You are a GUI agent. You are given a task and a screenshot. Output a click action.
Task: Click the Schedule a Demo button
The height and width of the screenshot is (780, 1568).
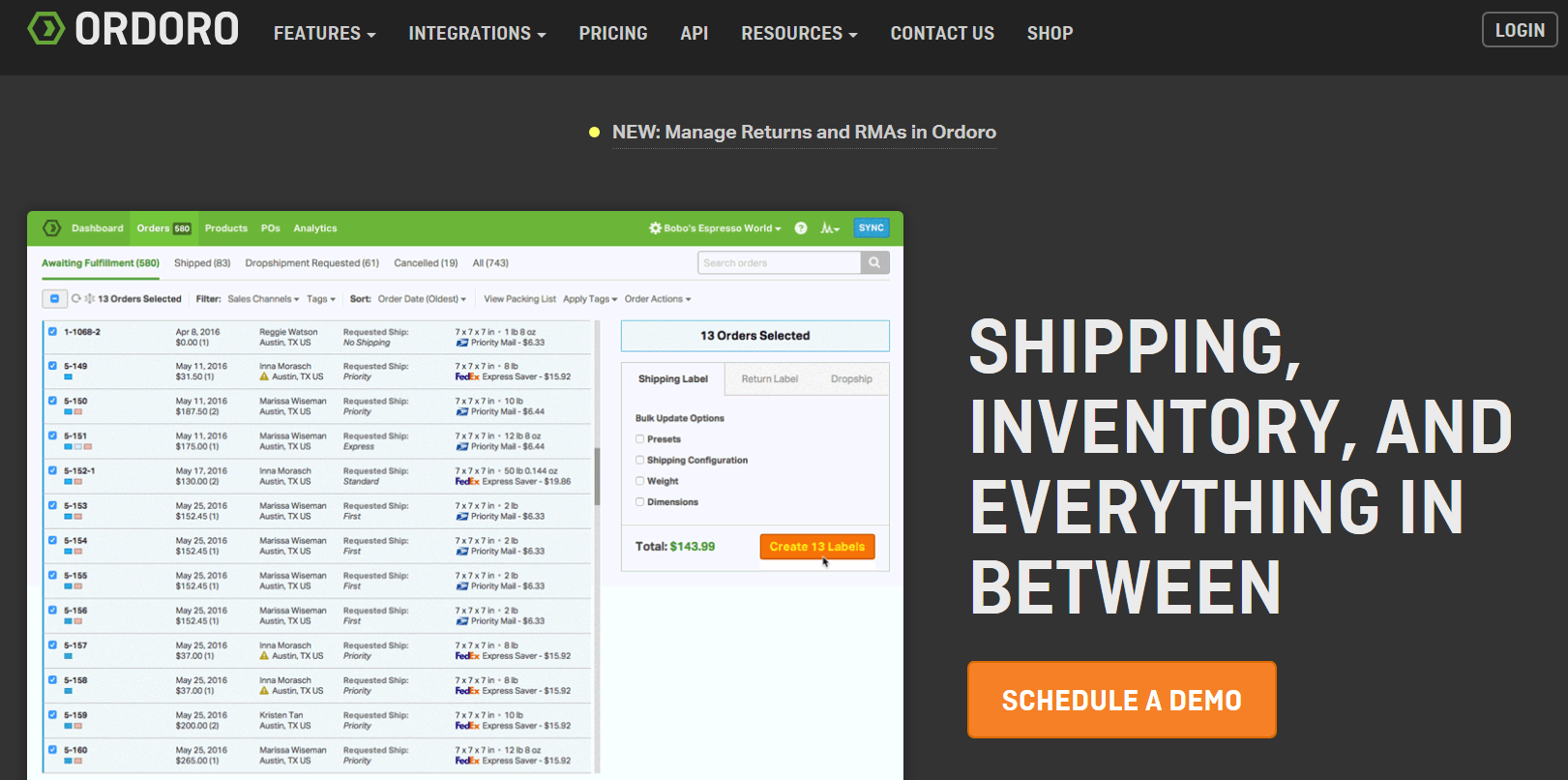(x=1122, y=700)
